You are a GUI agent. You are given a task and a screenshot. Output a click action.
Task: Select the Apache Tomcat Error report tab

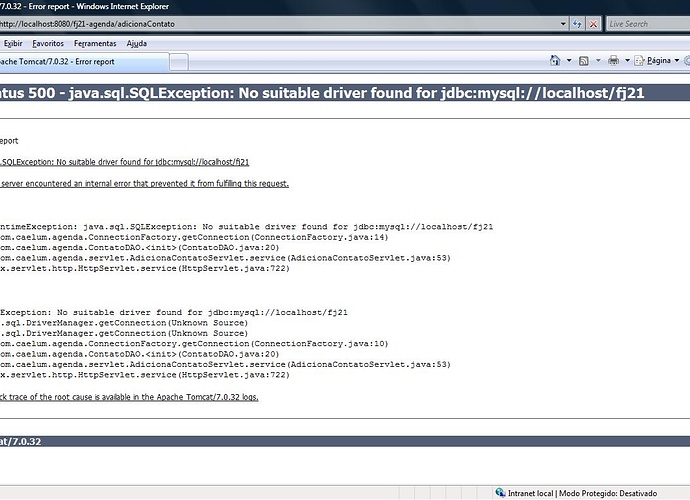pyautogui.click(x=84, y=62)
